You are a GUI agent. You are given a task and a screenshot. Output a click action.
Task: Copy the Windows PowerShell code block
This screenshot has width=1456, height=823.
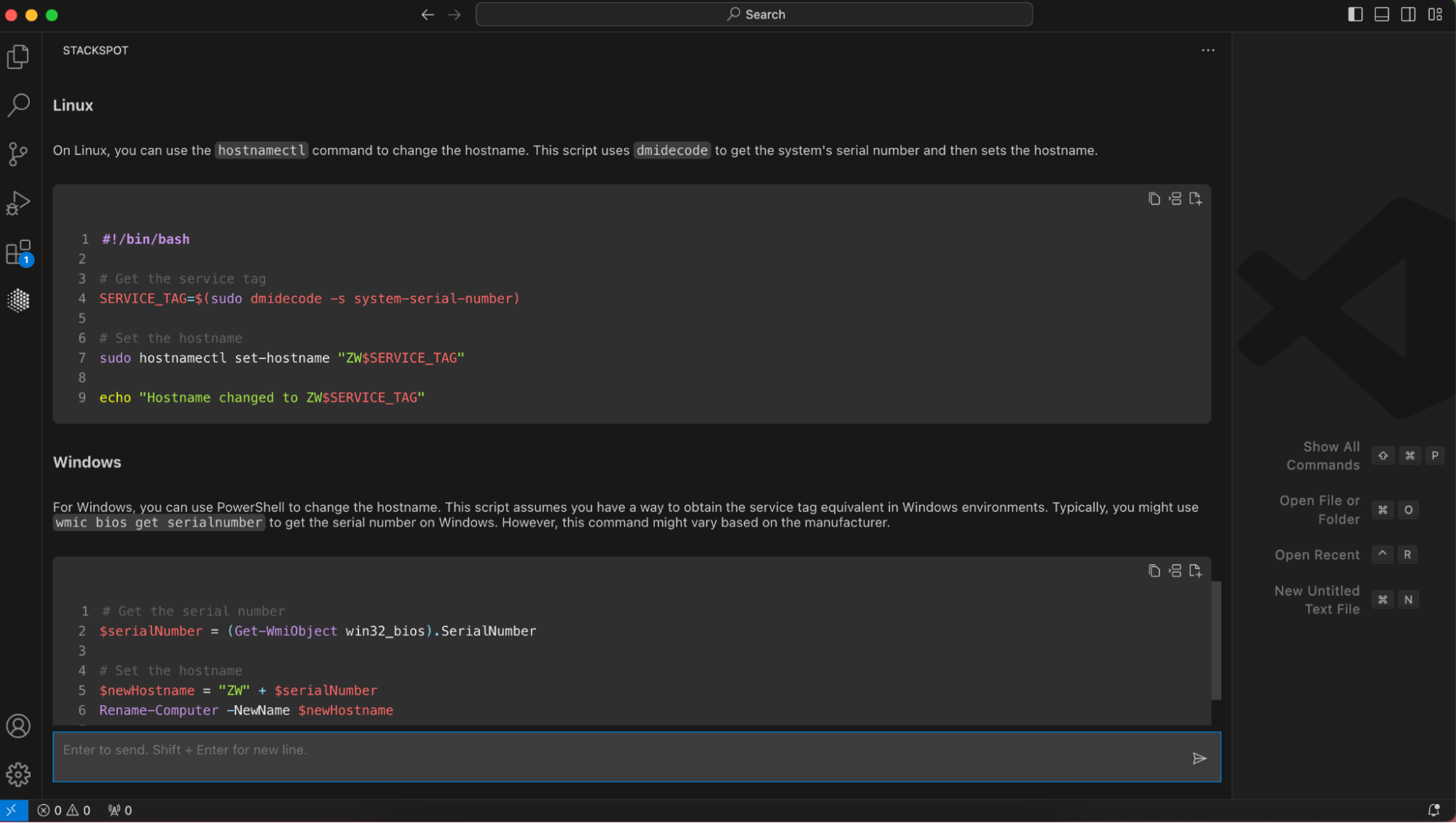point(1154,571)
